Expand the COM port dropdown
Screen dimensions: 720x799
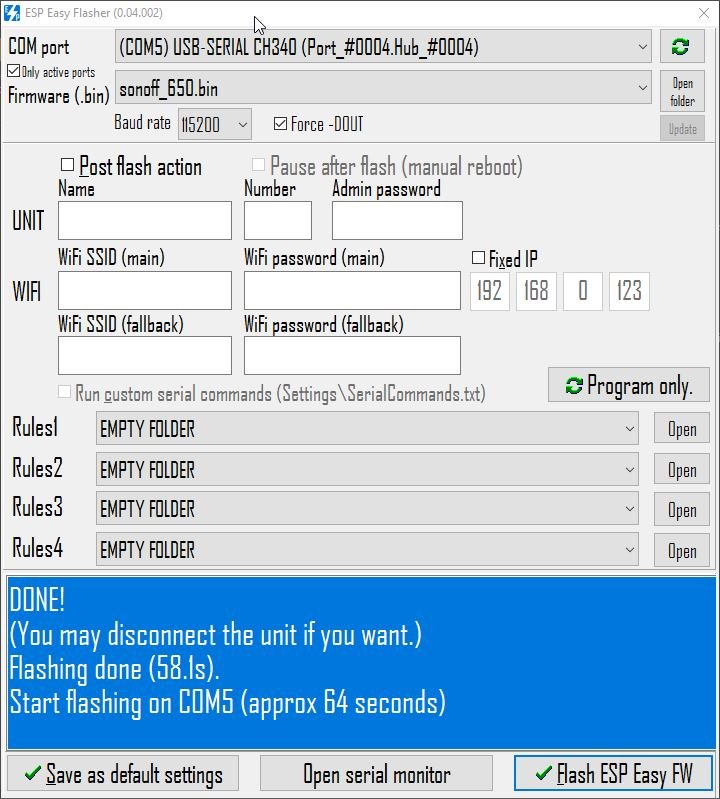coord(642,47)
